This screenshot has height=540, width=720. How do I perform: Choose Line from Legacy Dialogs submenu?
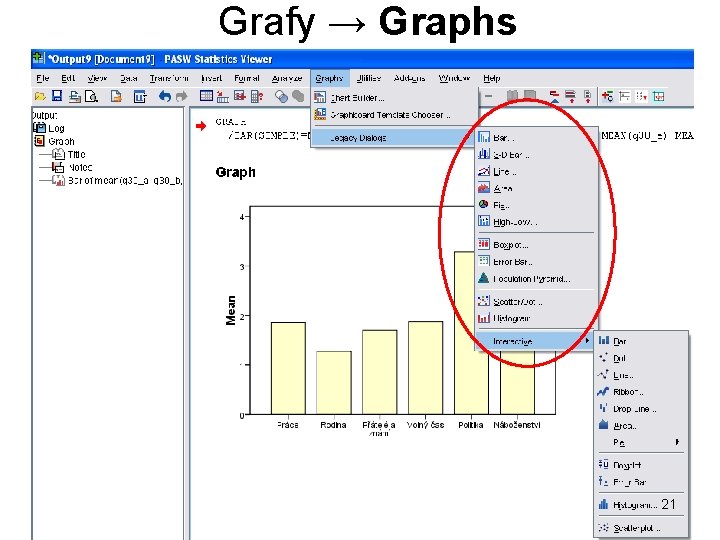coord(536,172)
